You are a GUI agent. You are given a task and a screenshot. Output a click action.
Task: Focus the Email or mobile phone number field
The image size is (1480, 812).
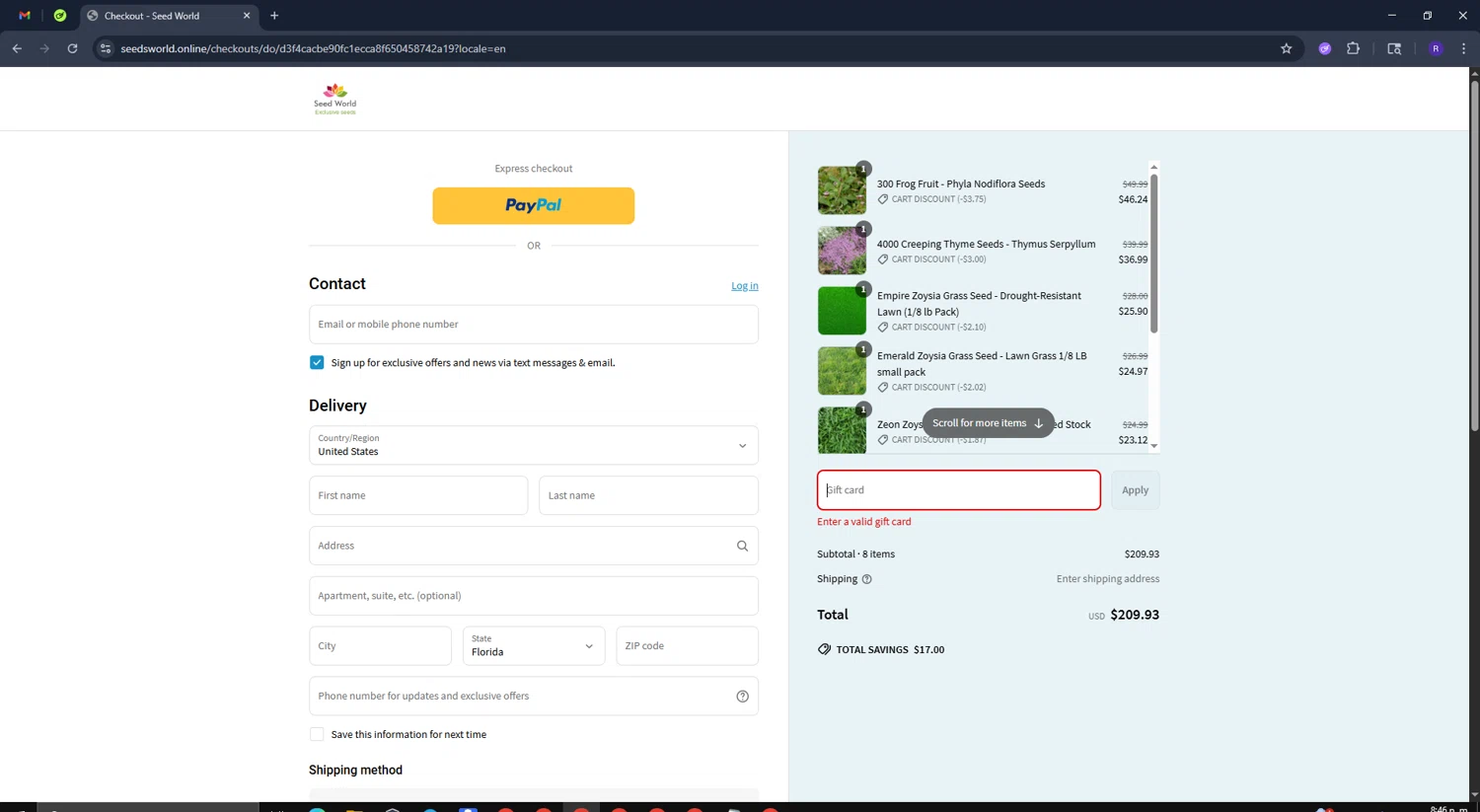tap(533, 324)
